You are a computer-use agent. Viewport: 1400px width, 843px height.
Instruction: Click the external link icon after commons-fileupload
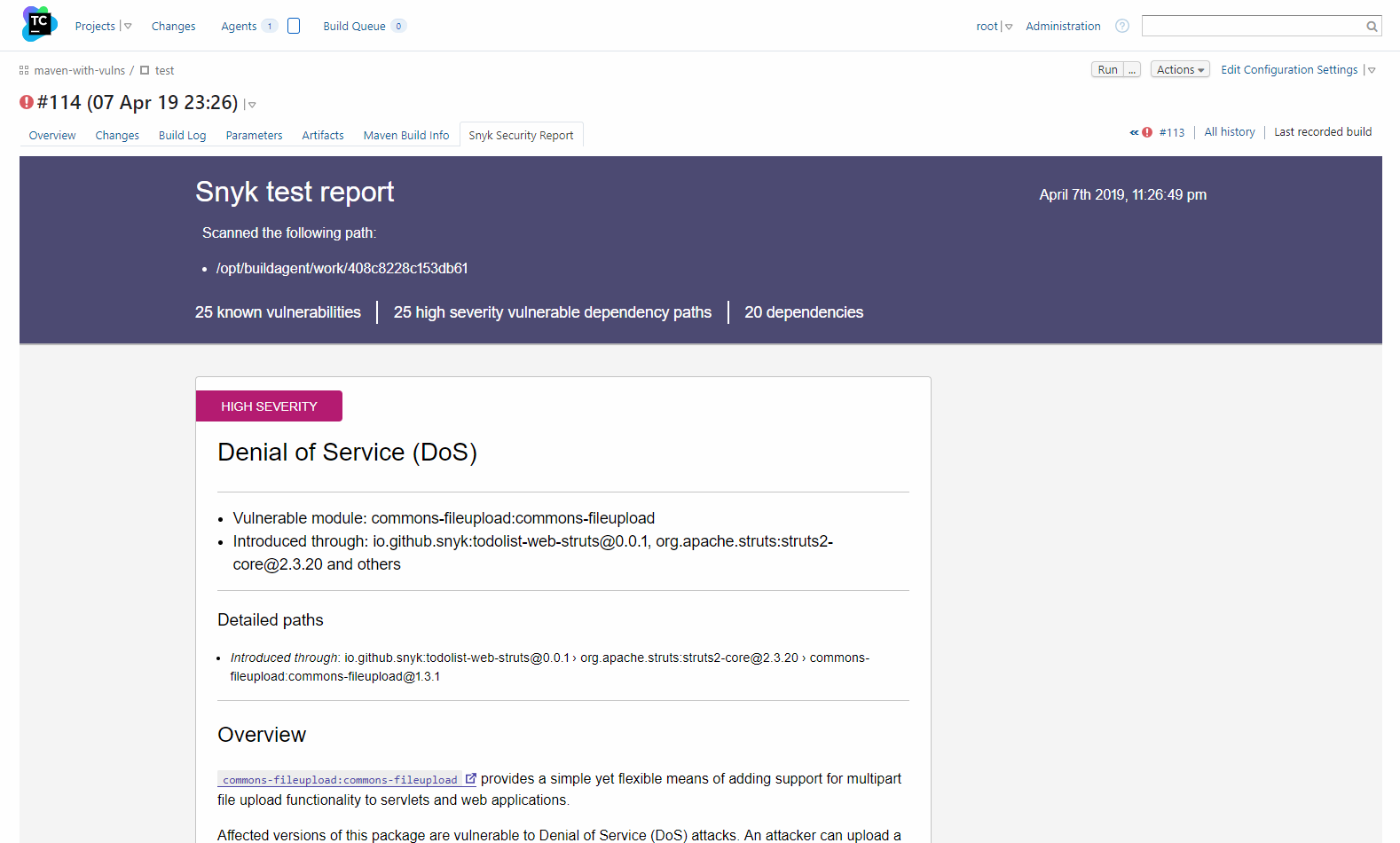point(471,778)
